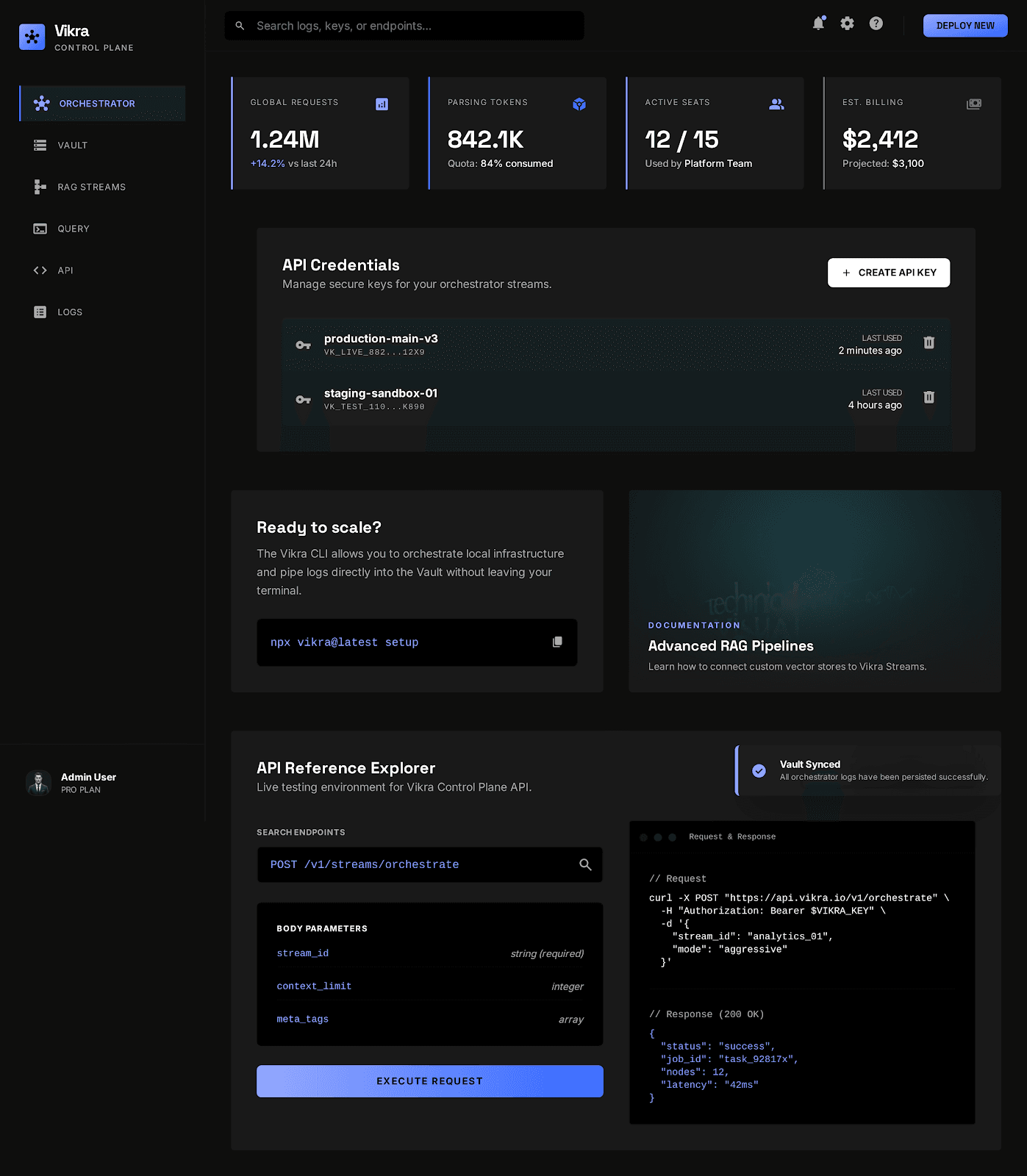This screenshot has width=1027, height=1176.
Task: Click the 'Quota: 84% consumed' text
Action: (x=501, y=164)
